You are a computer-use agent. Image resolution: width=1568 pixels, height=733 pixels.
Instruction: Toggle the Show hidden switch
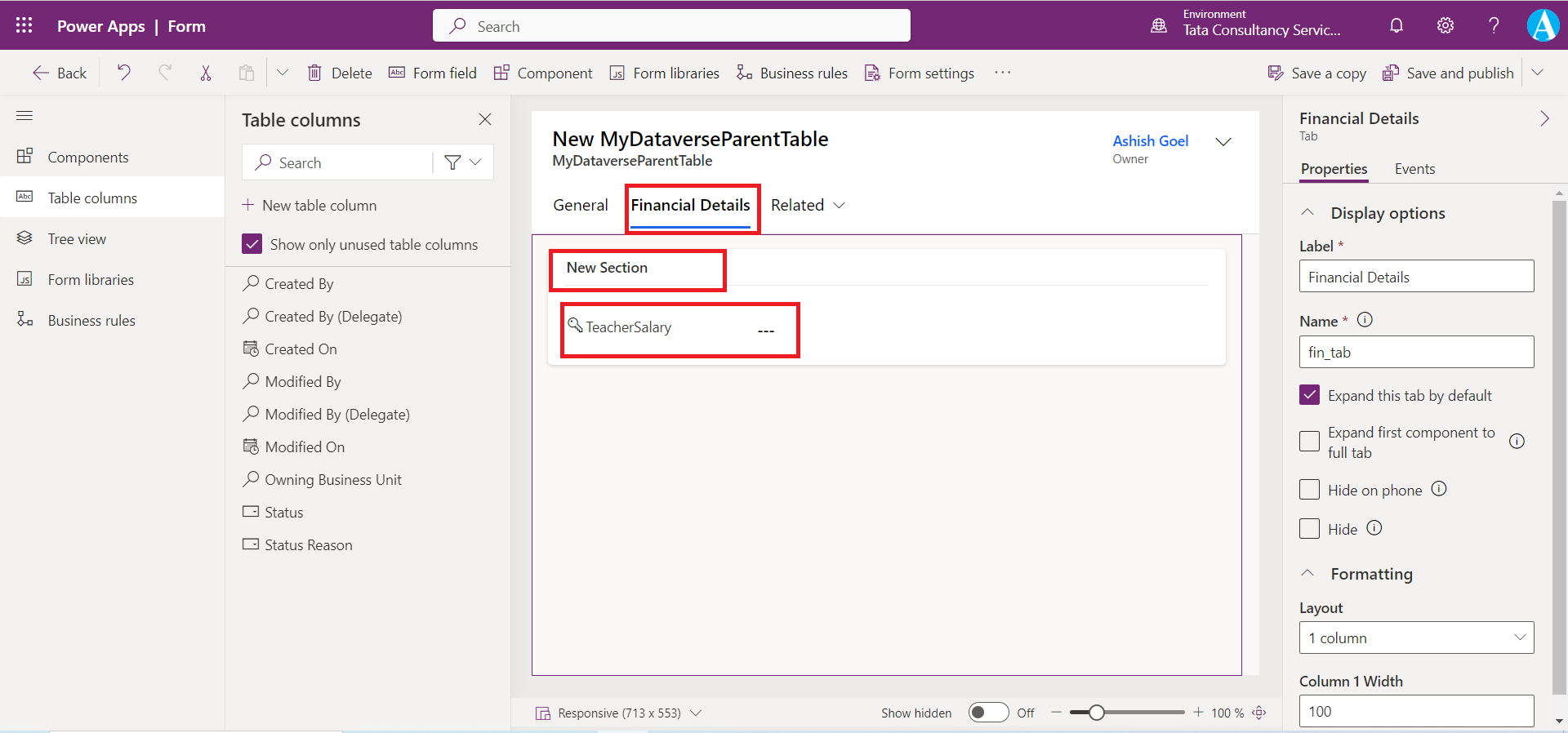click(x=988, y=713)
